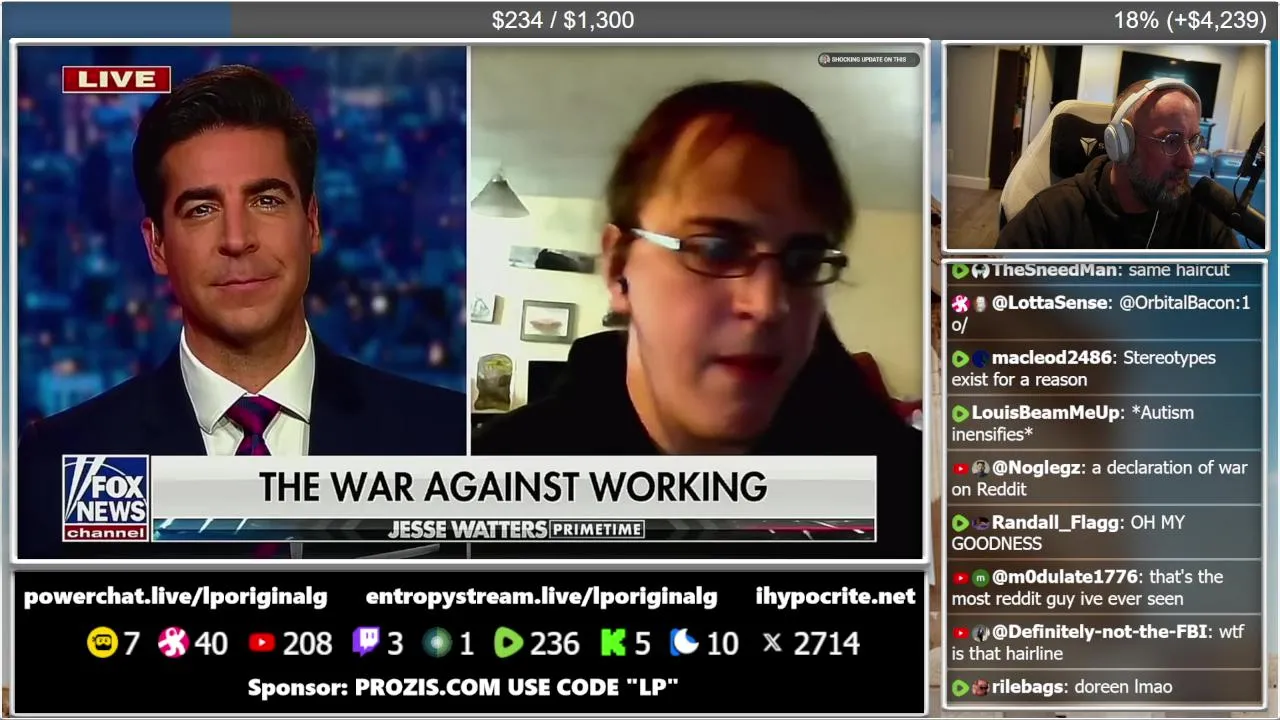Screen dimensions: 1280x720
Task: Click the red LIVE badge on the video
Action: tap(116, 79)
